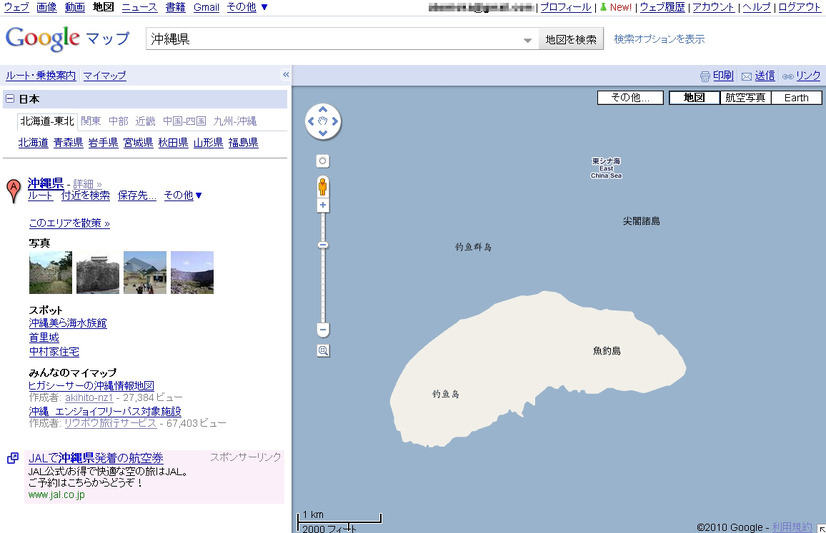Click the circle location button above Pegman
Image resolution: width=826 pixels, height=533 pixels.
pyautogui.click(x=323, y=161)
